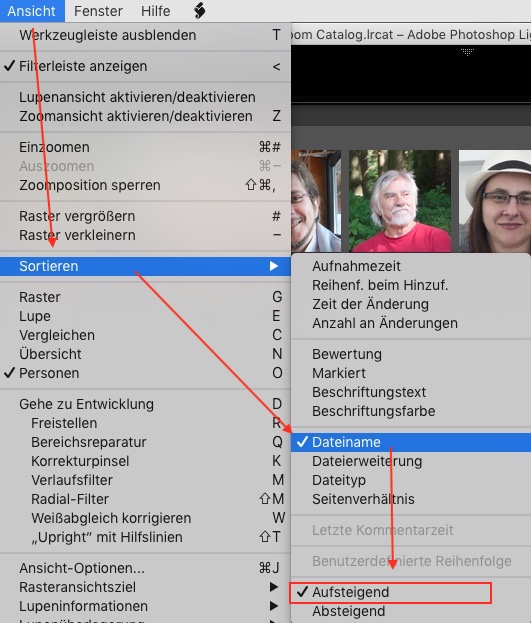Switch to Übersicht view

click(145, 354)
